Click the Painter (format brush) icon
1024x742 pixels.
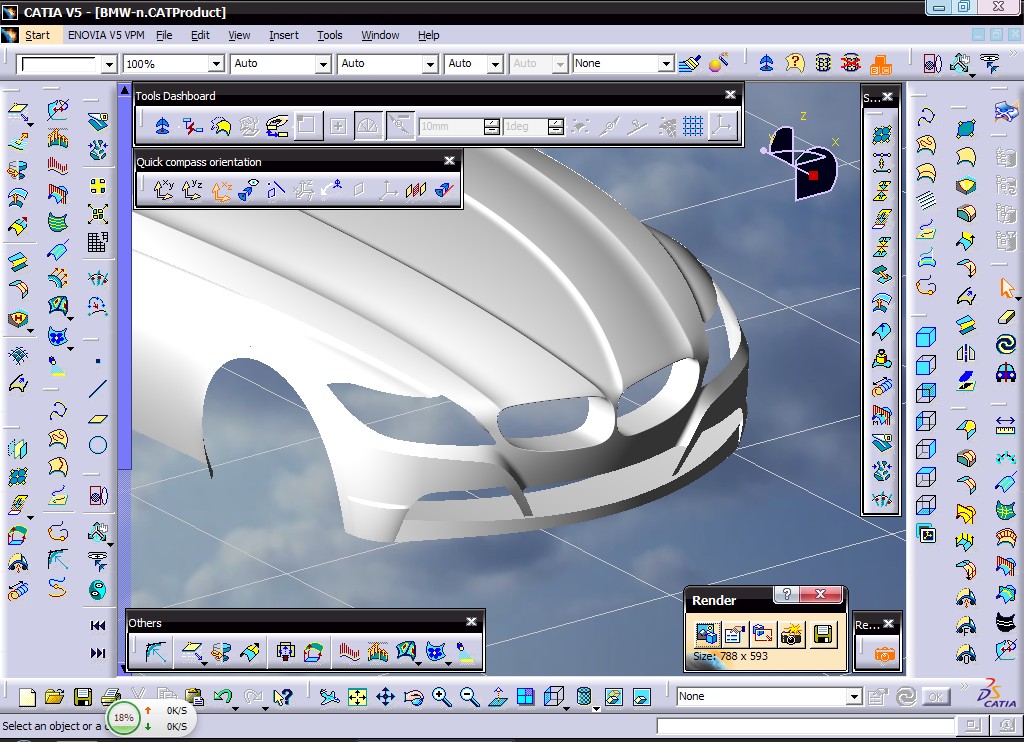click(690, 63)
